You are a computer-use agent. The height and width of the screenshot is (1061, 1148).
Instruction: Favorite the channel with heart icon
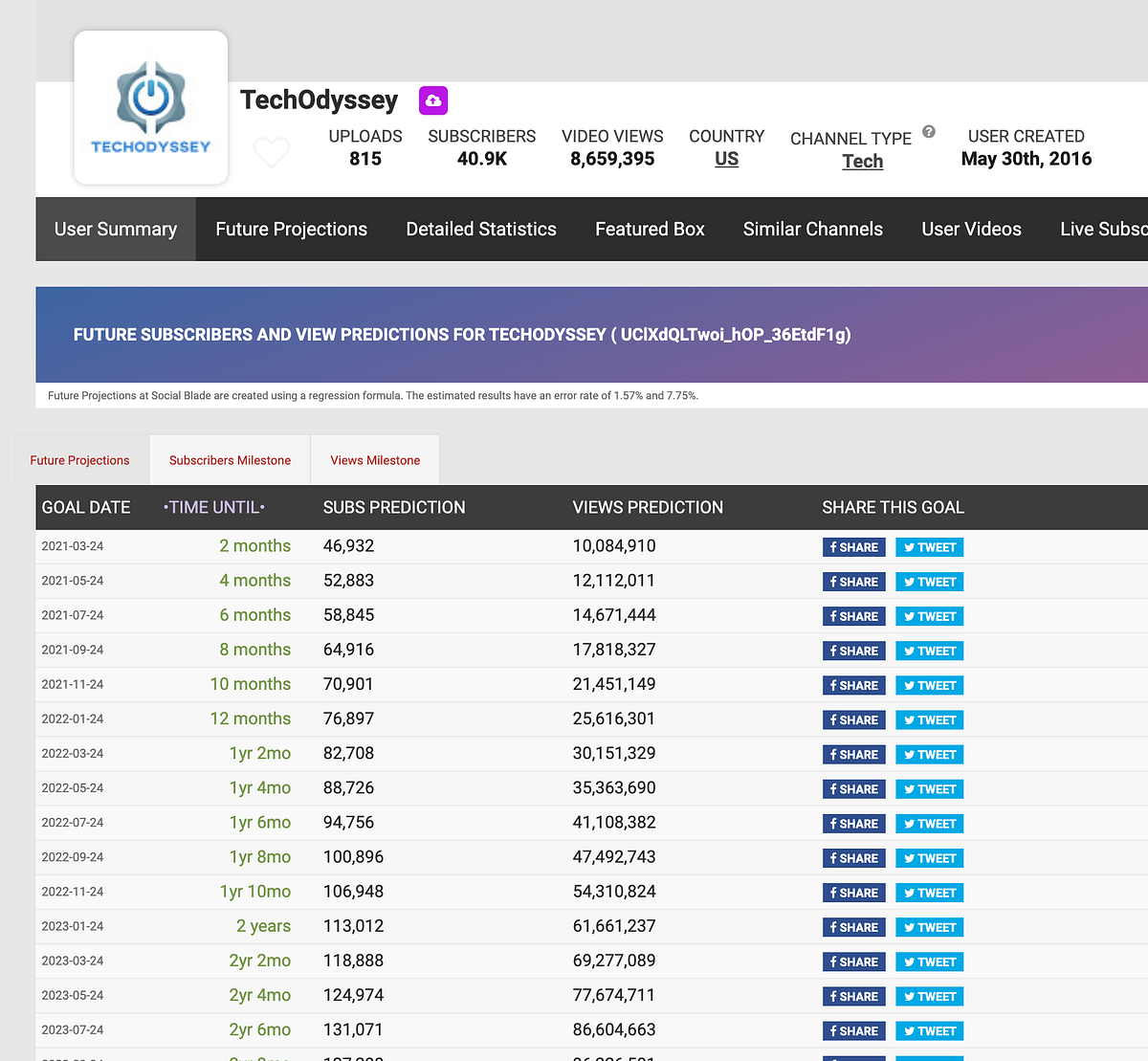[x=272, y=152]
